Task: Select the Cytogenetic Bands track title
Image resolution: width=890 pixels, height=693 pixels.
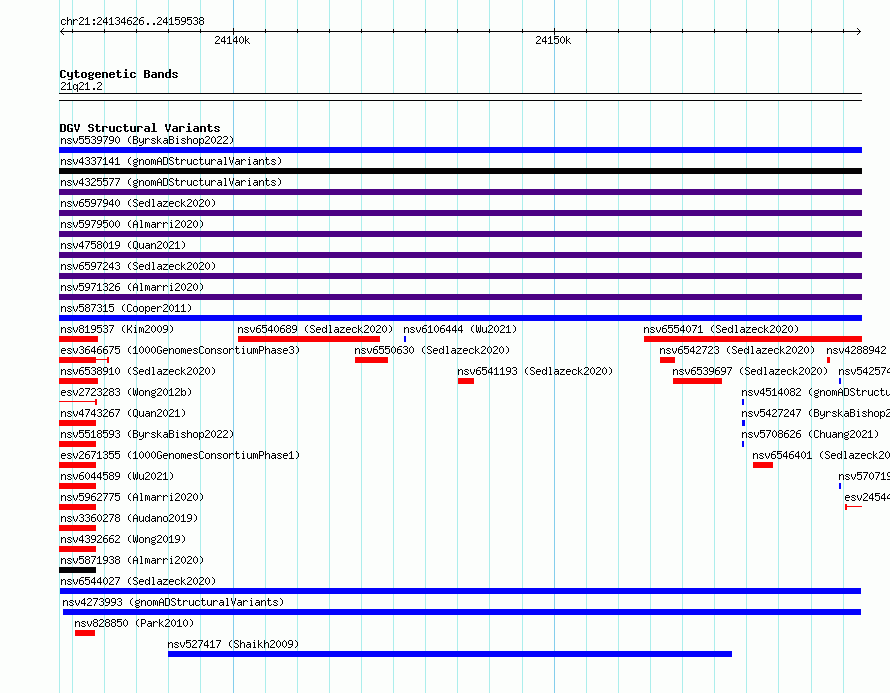Action: pos(119,74)
